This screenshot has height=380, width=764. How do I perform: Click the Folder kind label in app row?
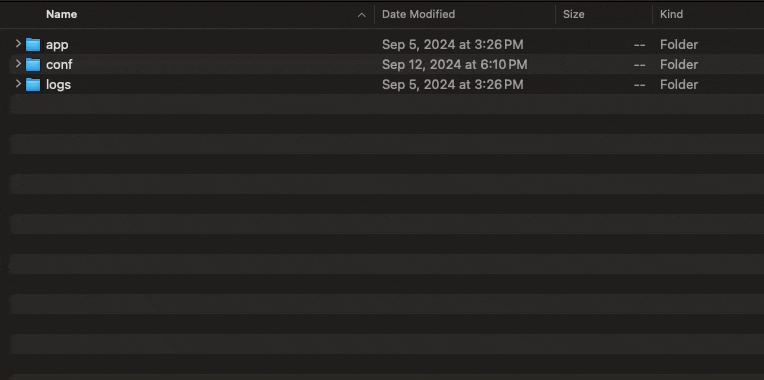(679, 44)
